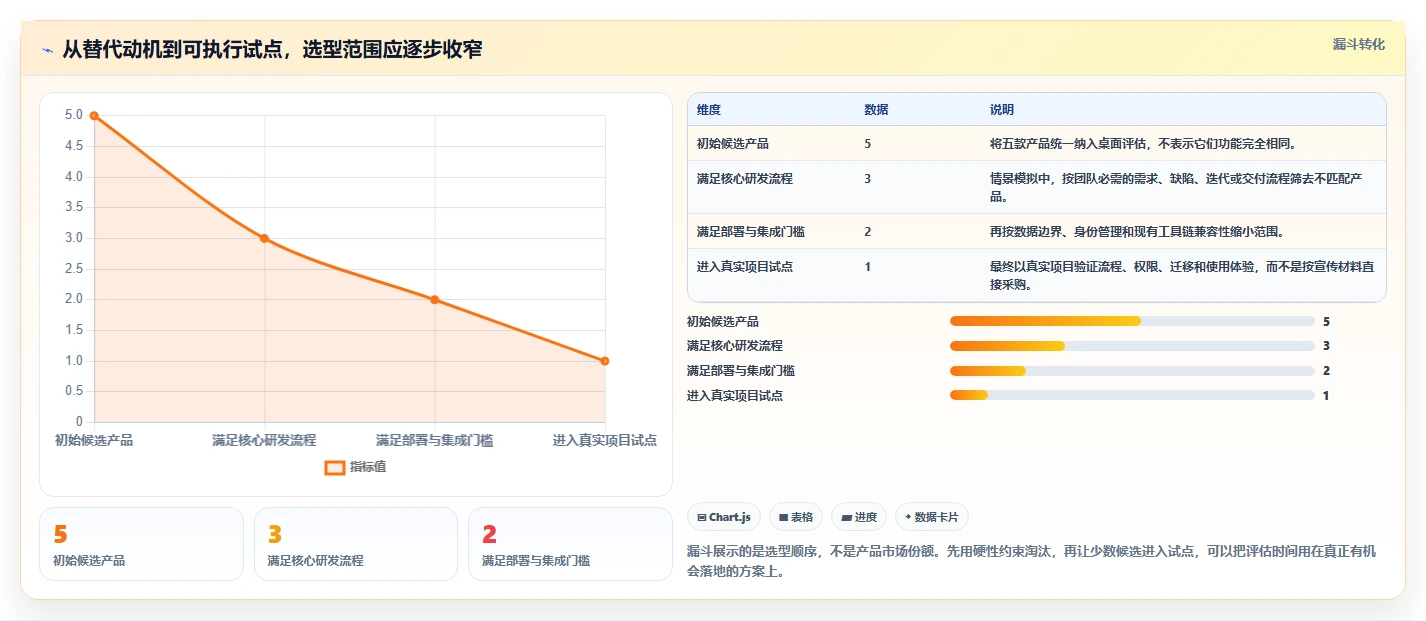Click the chart data point at 进入真实项目试点
This screenshot has height=621, width=1426.
[x=605, y=361]
